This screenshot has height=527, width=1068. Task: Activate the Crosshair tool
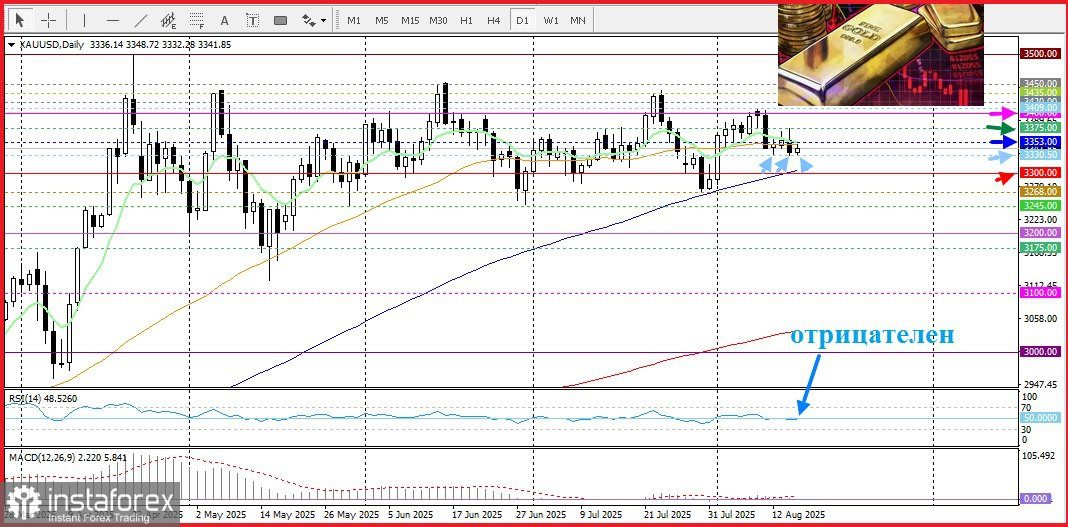coord(48,20)
